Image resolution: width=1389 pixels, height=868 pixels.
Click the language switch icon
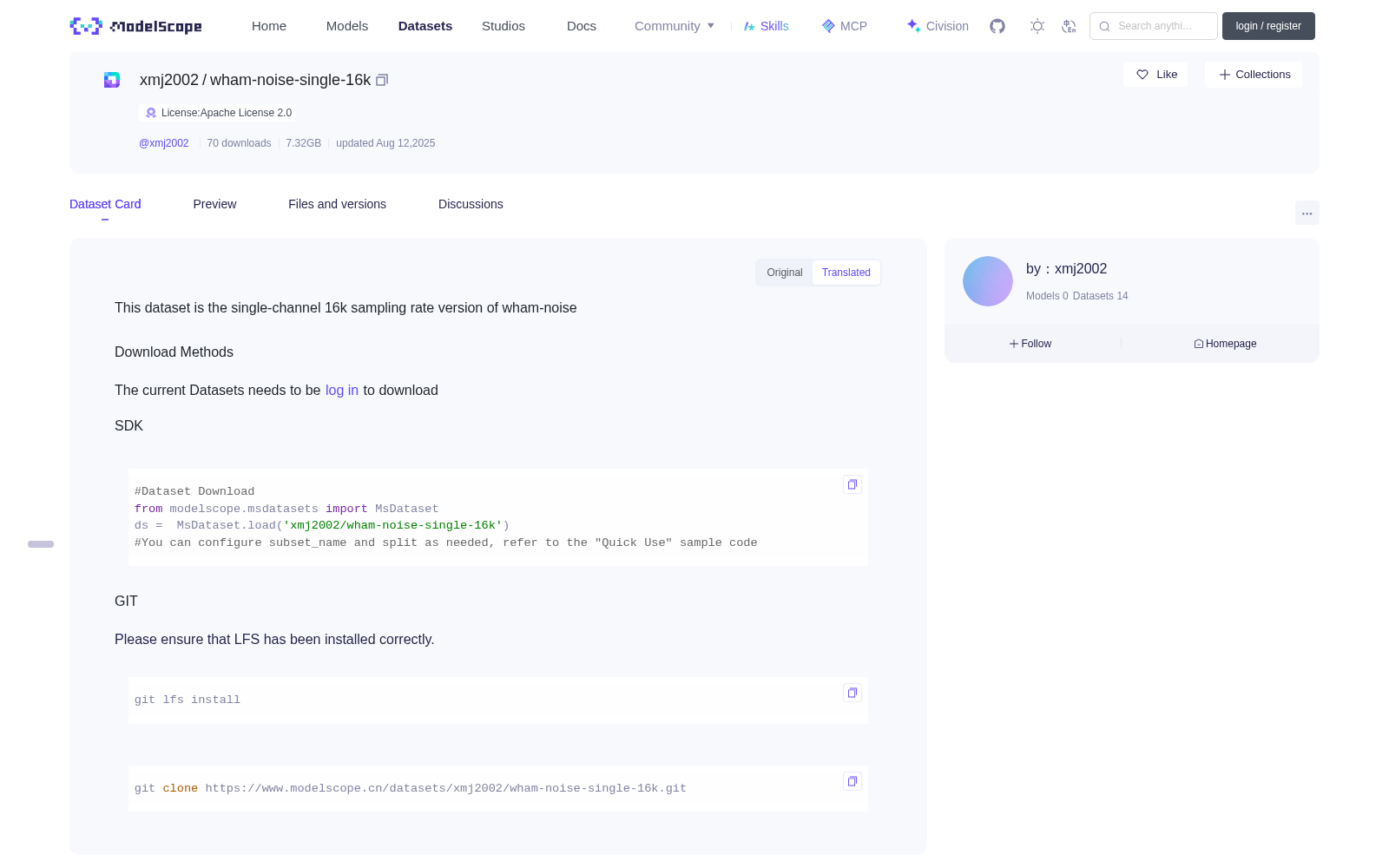coord(1069,26)
